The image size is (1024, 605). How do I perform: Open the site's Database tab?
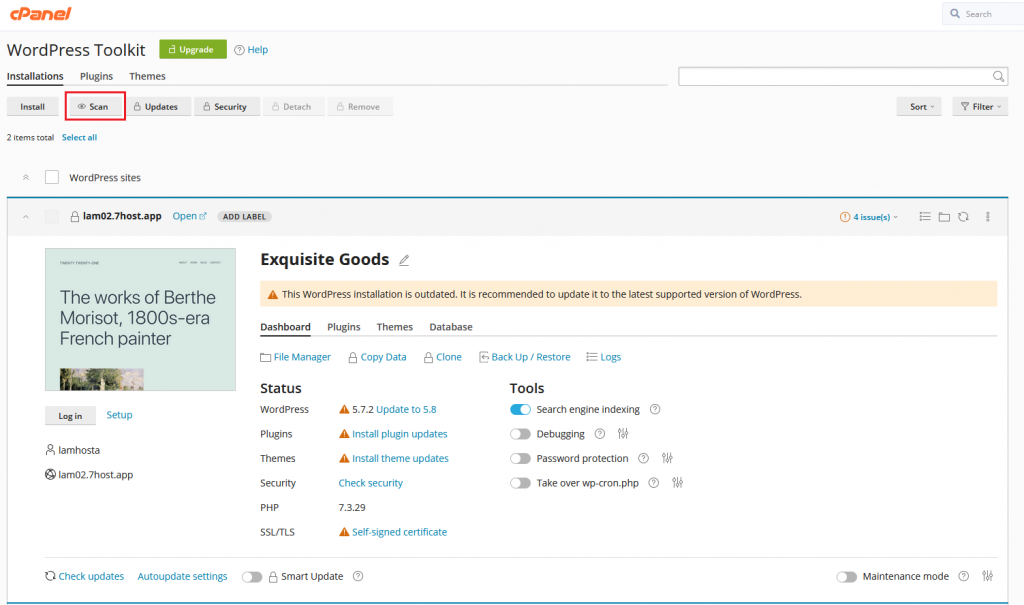[451, 327]
